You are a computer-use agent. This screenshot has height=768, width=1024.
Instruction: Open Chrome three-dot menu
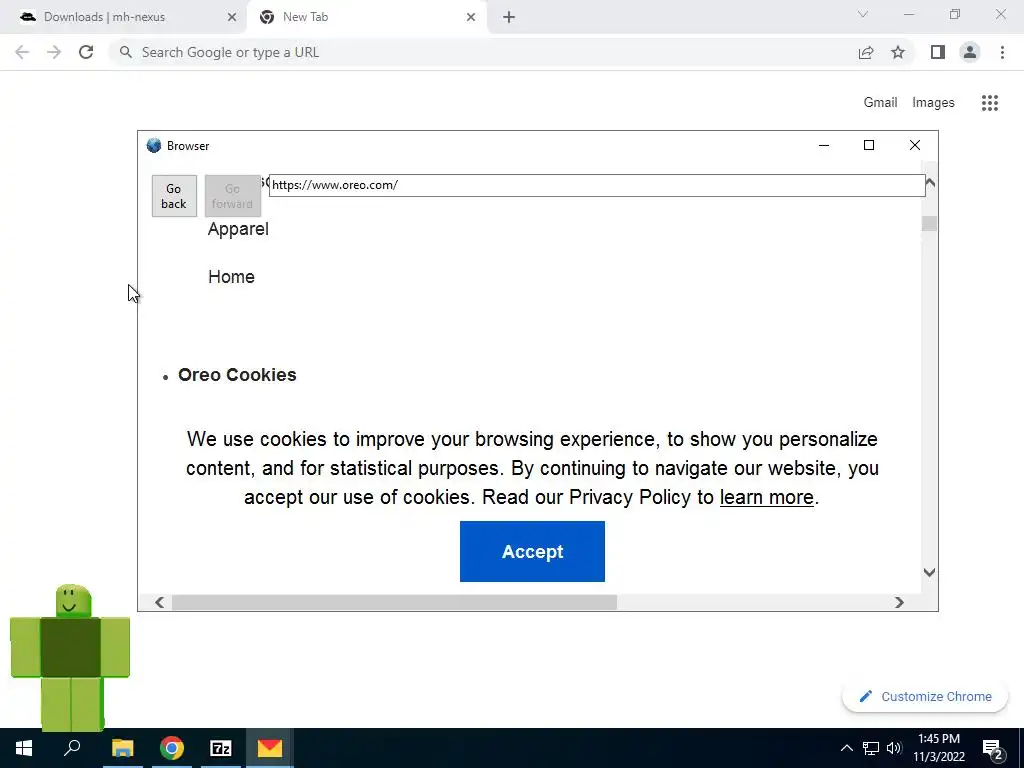(1002, 52)
